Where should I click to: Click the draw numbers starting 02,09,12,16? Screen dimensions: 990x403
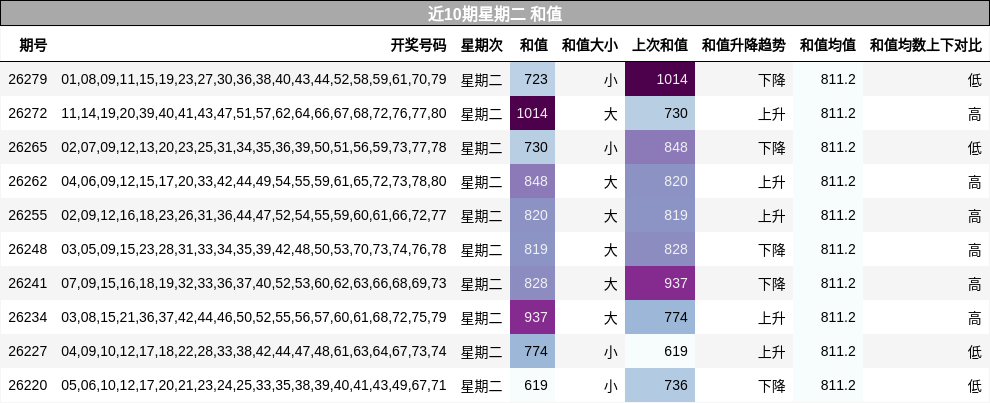click(254, 215)
